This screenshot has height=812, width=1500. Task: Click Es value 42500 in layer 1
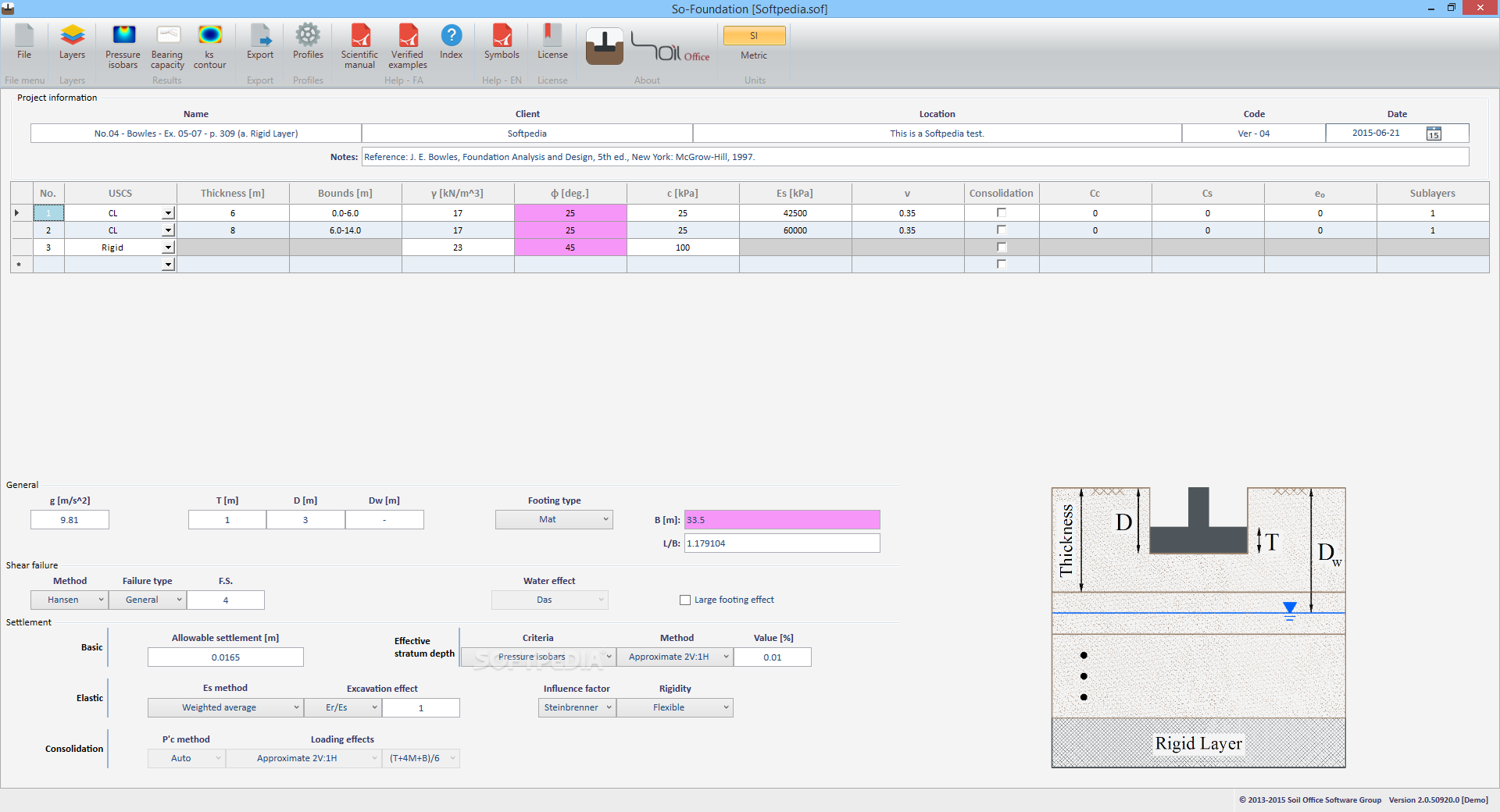(795, 213)
